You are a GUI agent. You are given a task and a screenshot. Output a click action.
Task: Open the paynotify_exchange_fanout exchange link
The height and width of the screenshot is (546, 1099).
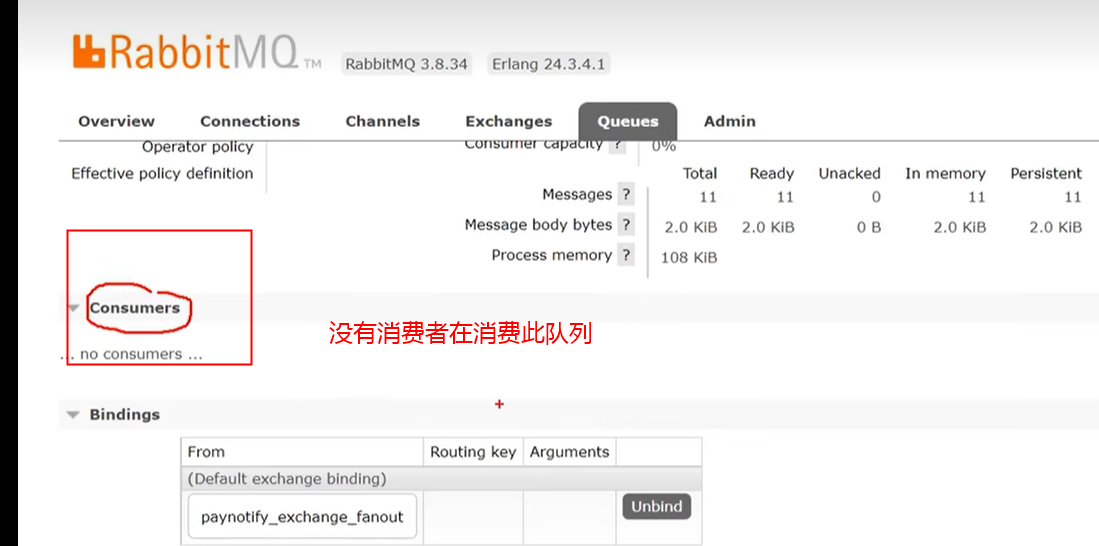click(302, 517)
